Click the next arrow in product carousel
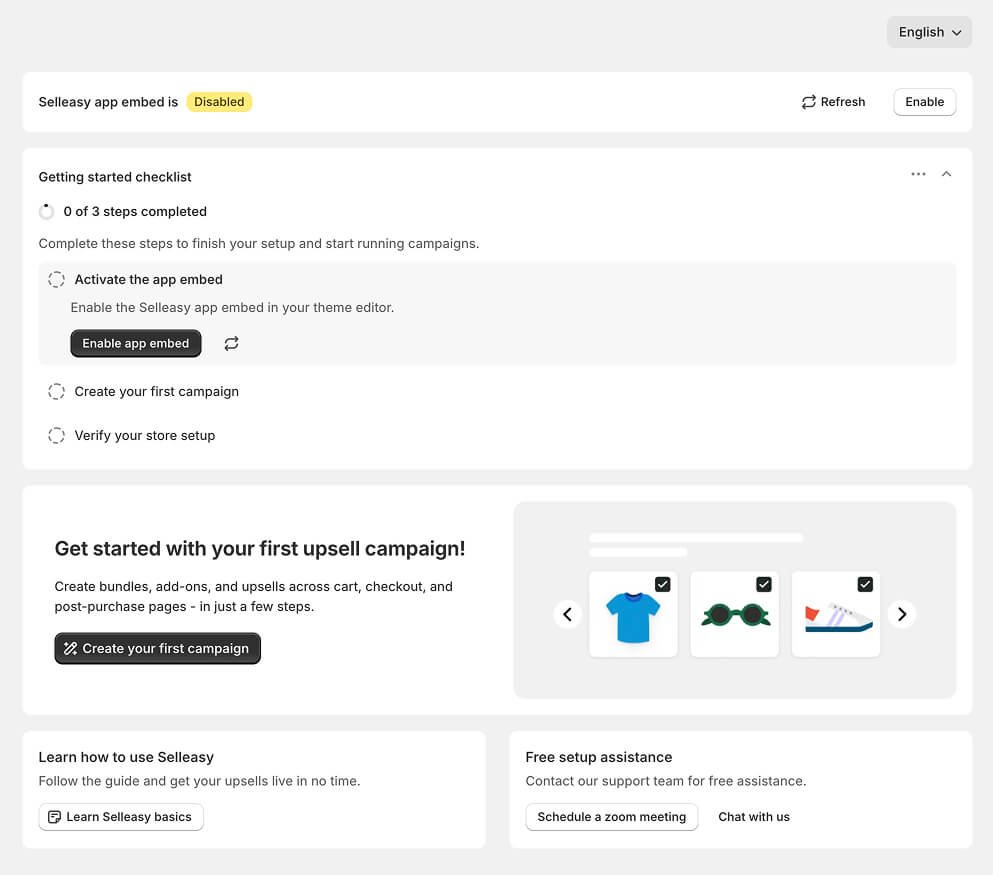993x875 pixels. (902, 614)
